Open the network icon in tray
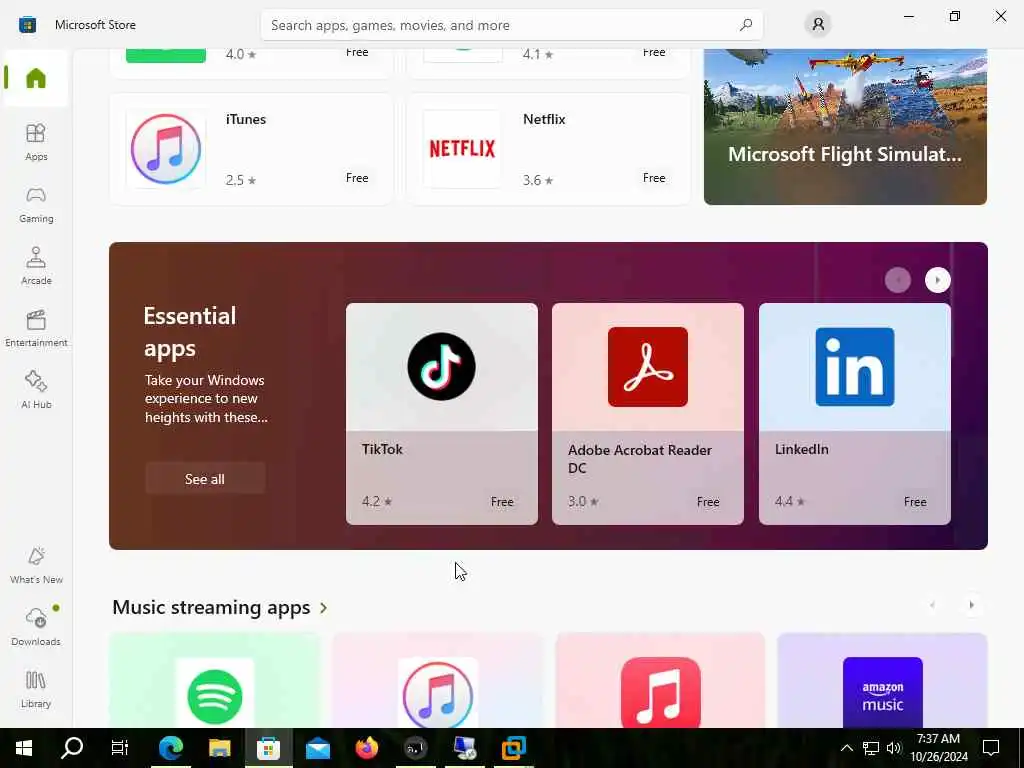The height and width of the screenshot is (768, 1024). (x=871, y=748)
